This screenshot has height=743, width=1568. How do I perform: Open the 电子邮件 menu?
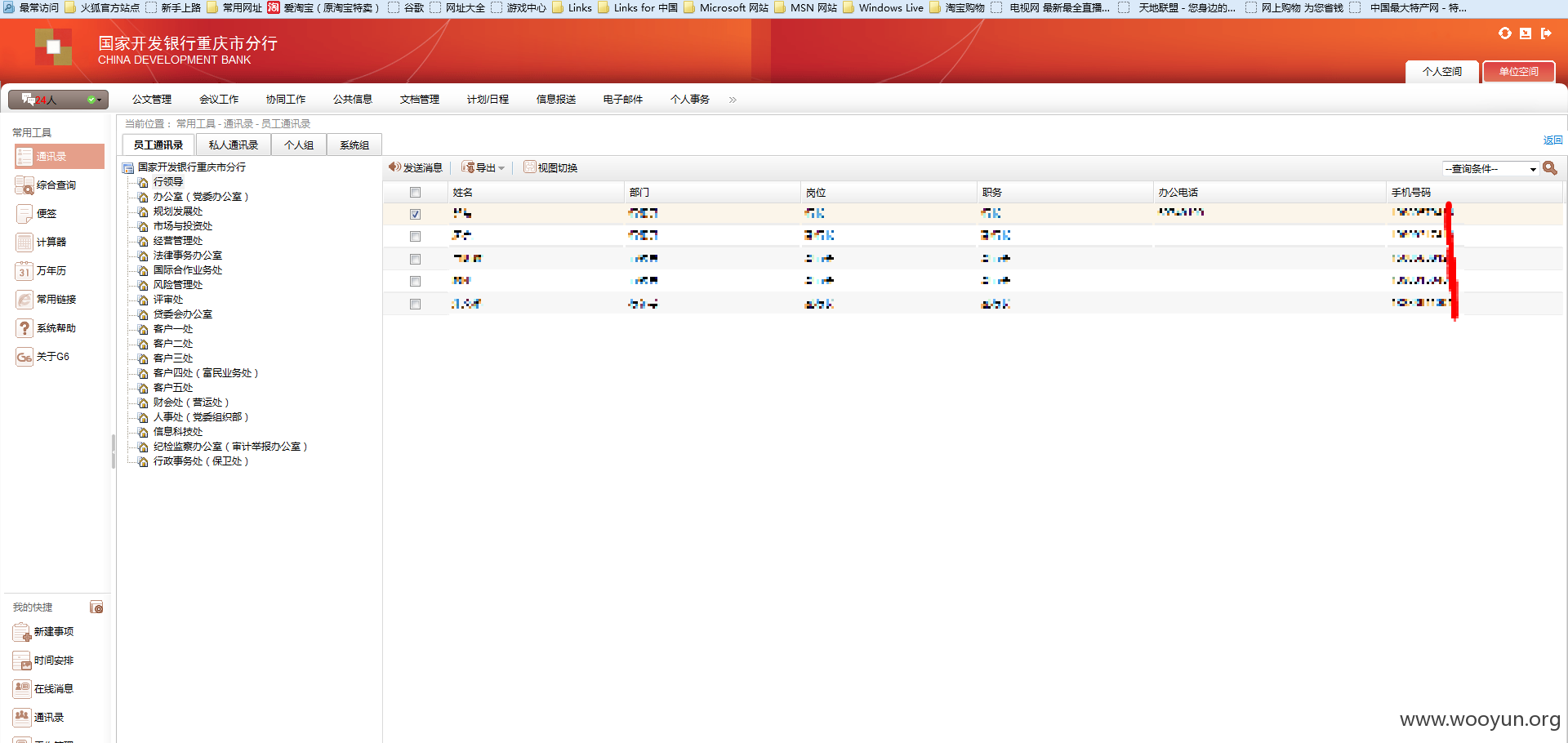tap(623, 100)
